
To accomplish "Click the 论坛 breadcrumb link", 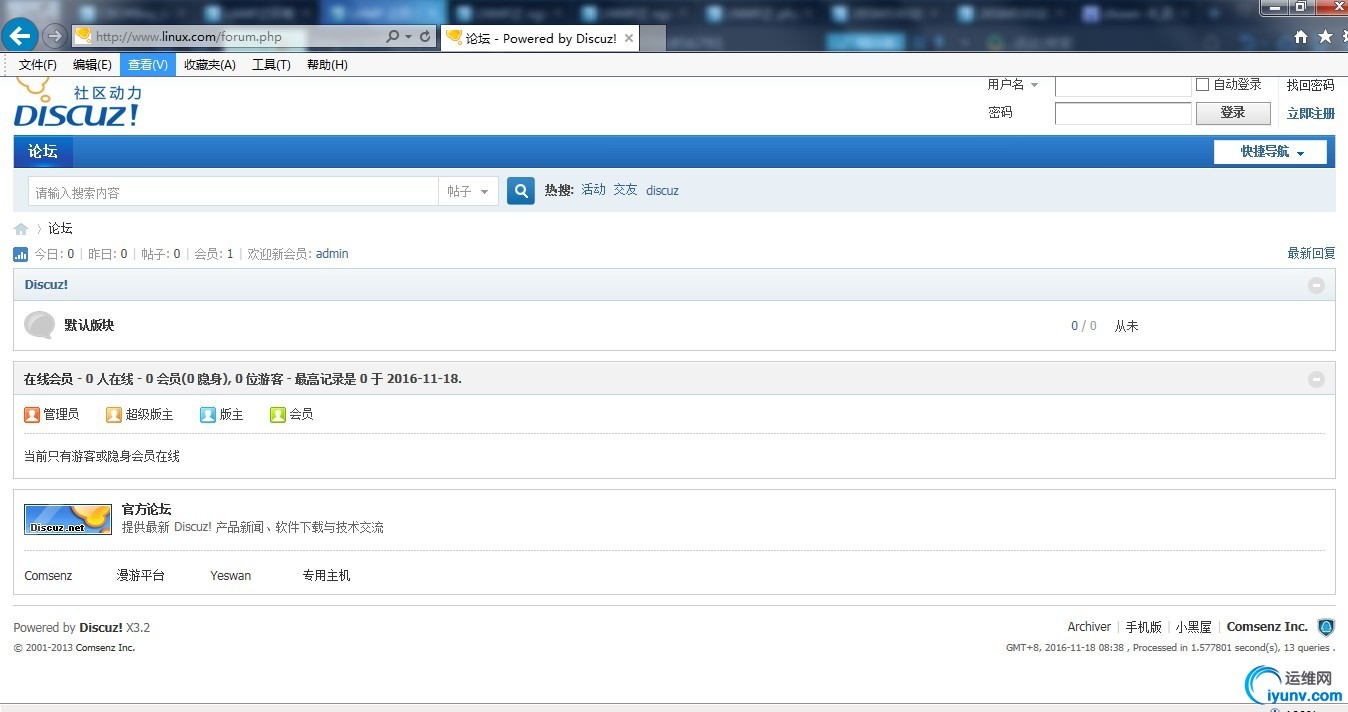I will pyautogui.click(x=60, y=229).
